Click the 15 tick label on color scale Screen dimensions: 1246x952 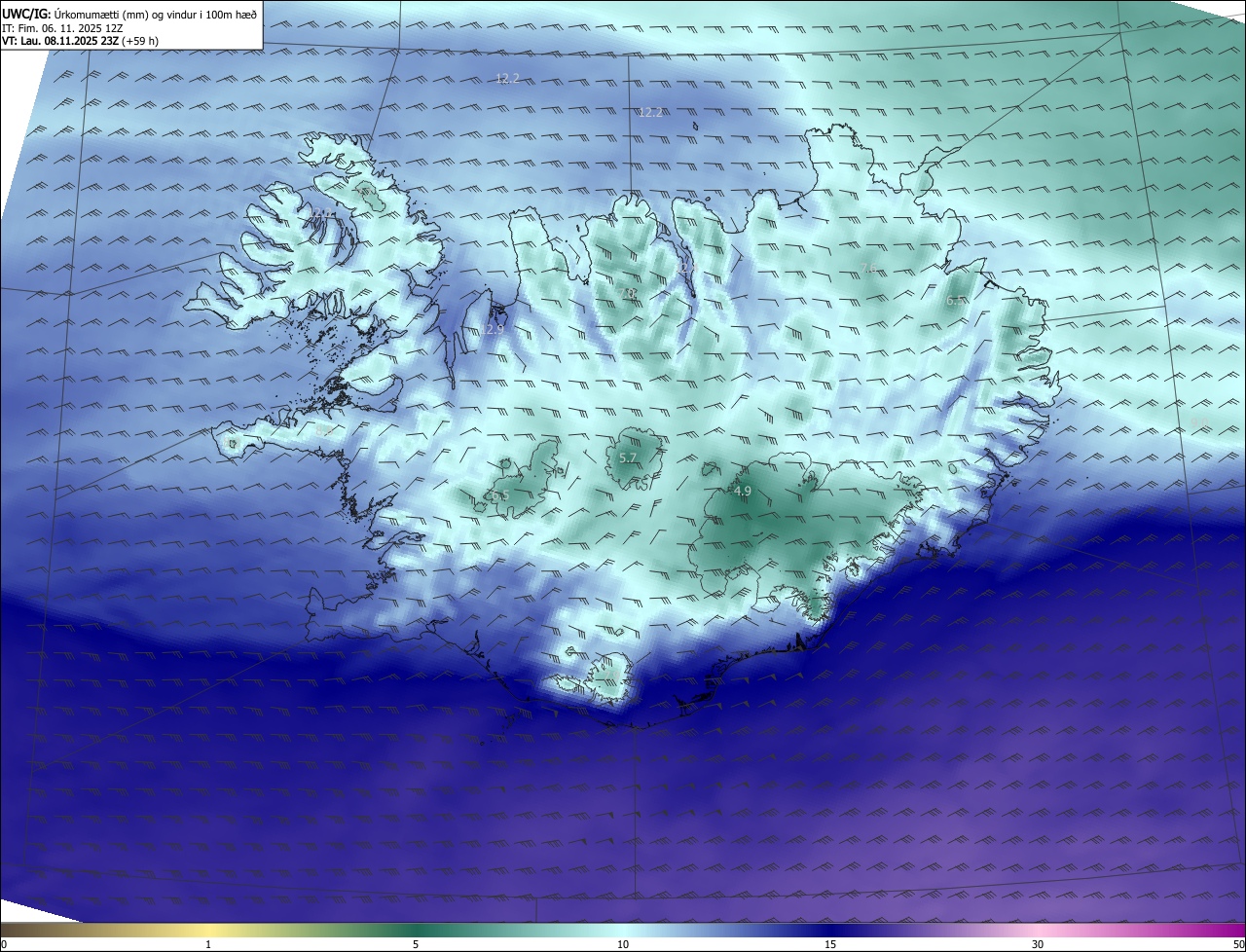[x=830, y=944]
